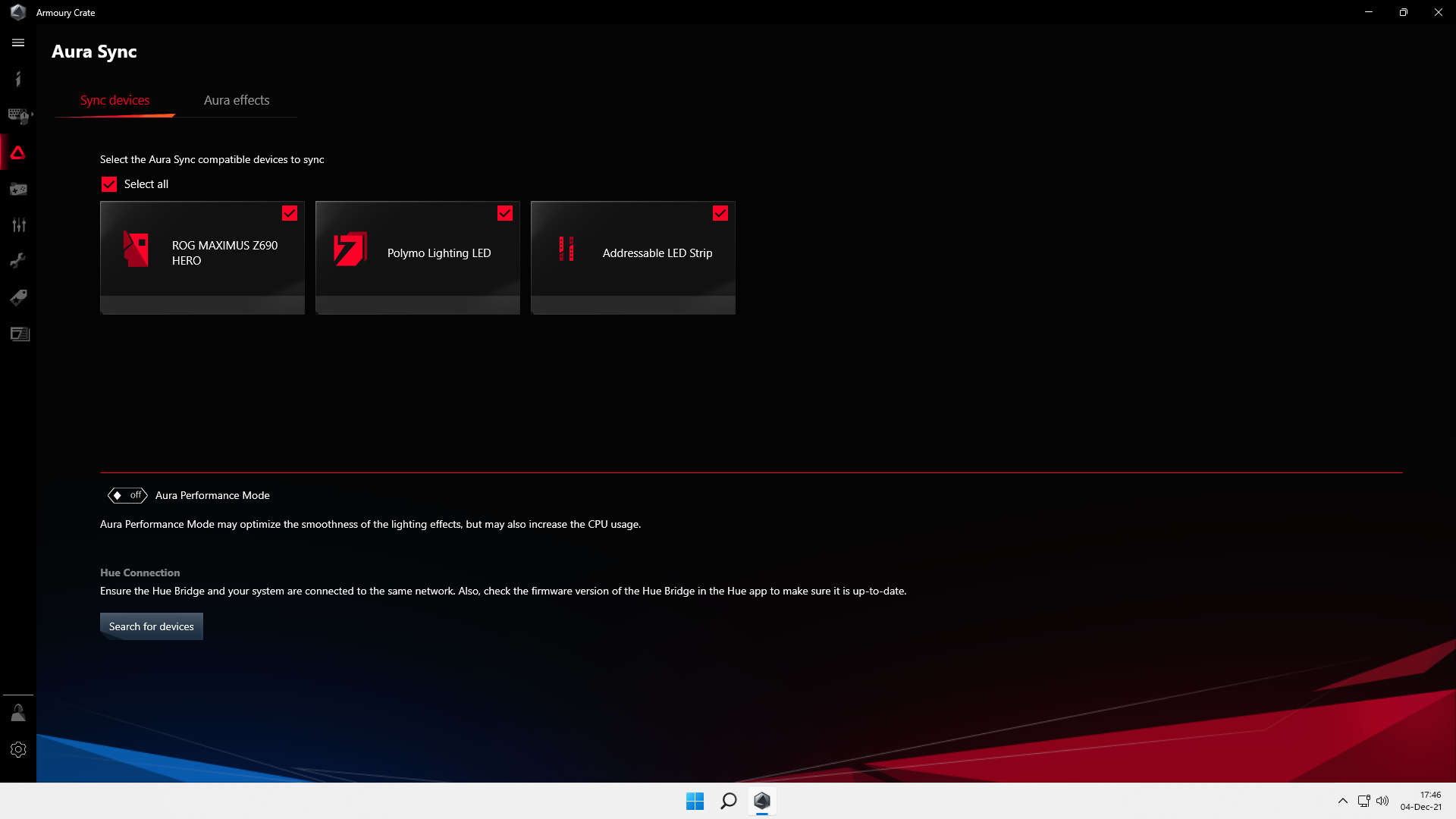
Task: Open Settings gear in sidebar
Action: [x=18, y=749]
